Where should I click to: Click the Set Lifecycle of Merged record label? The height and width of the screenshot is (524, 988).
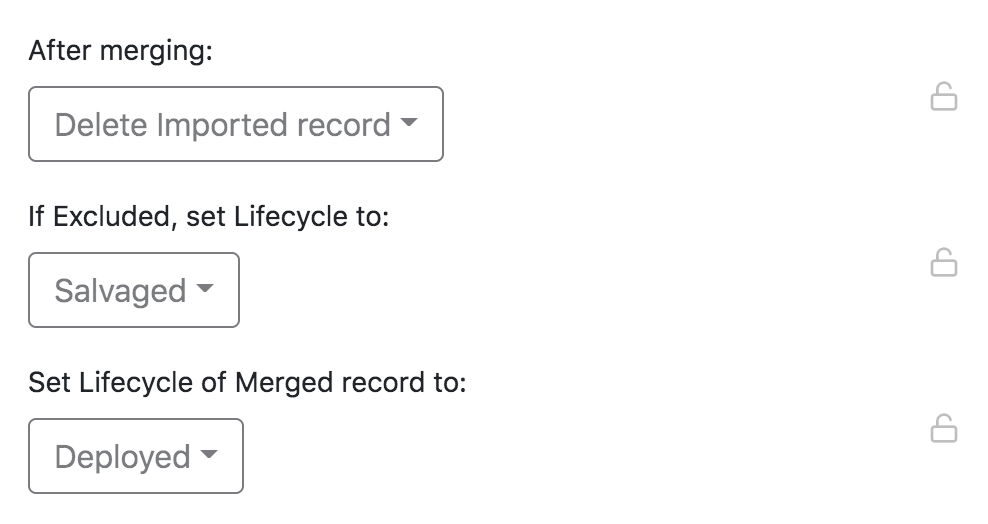point(247,382)
